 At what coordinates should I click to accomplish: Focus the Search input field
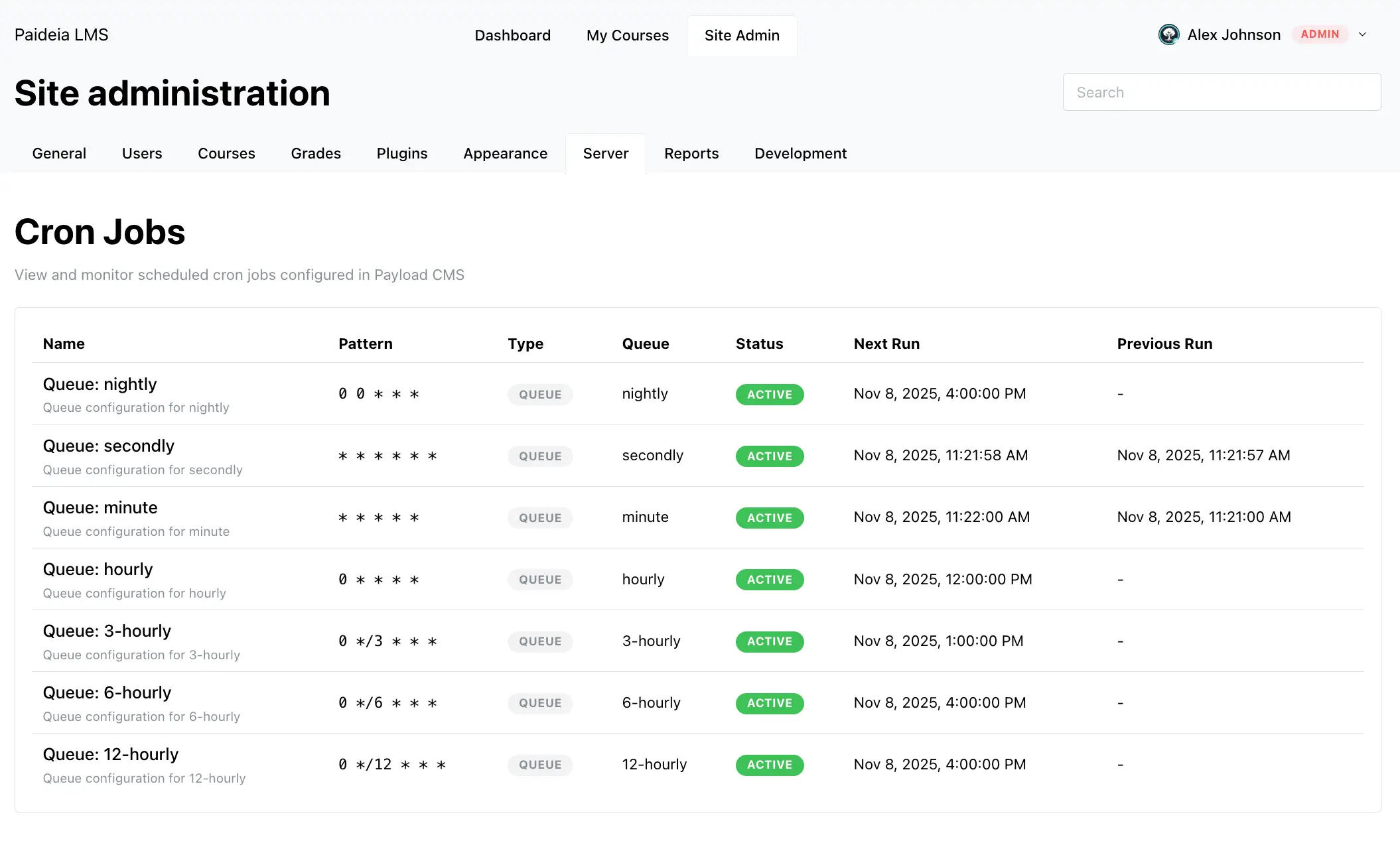point(1221,92)
